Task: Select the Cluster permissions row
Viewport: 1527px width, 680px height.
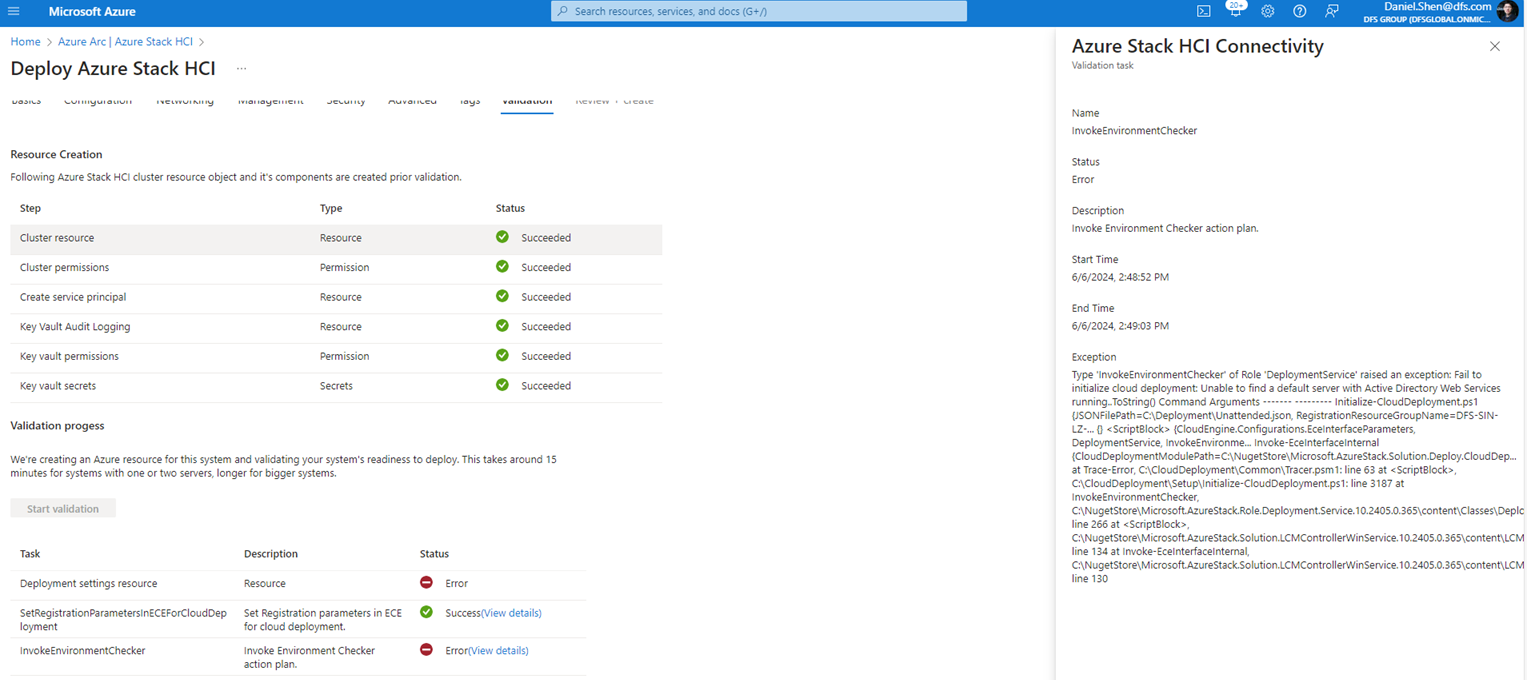Action: pos(336,267)
